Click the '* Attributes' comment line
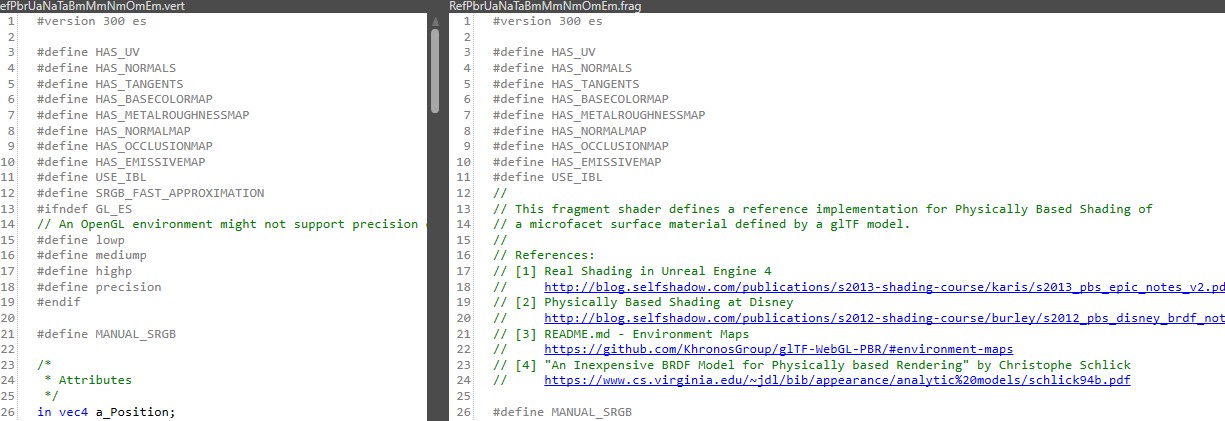This screenshot has width=1225, height=421. point(88,380)
